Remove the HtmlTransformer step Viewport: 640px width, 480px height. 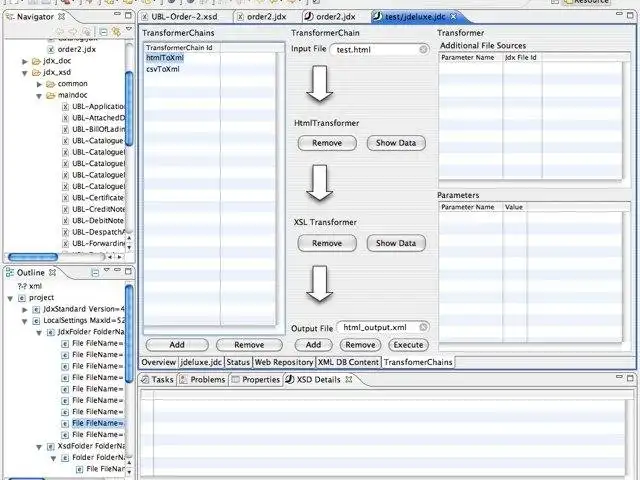tap(327, 143)
